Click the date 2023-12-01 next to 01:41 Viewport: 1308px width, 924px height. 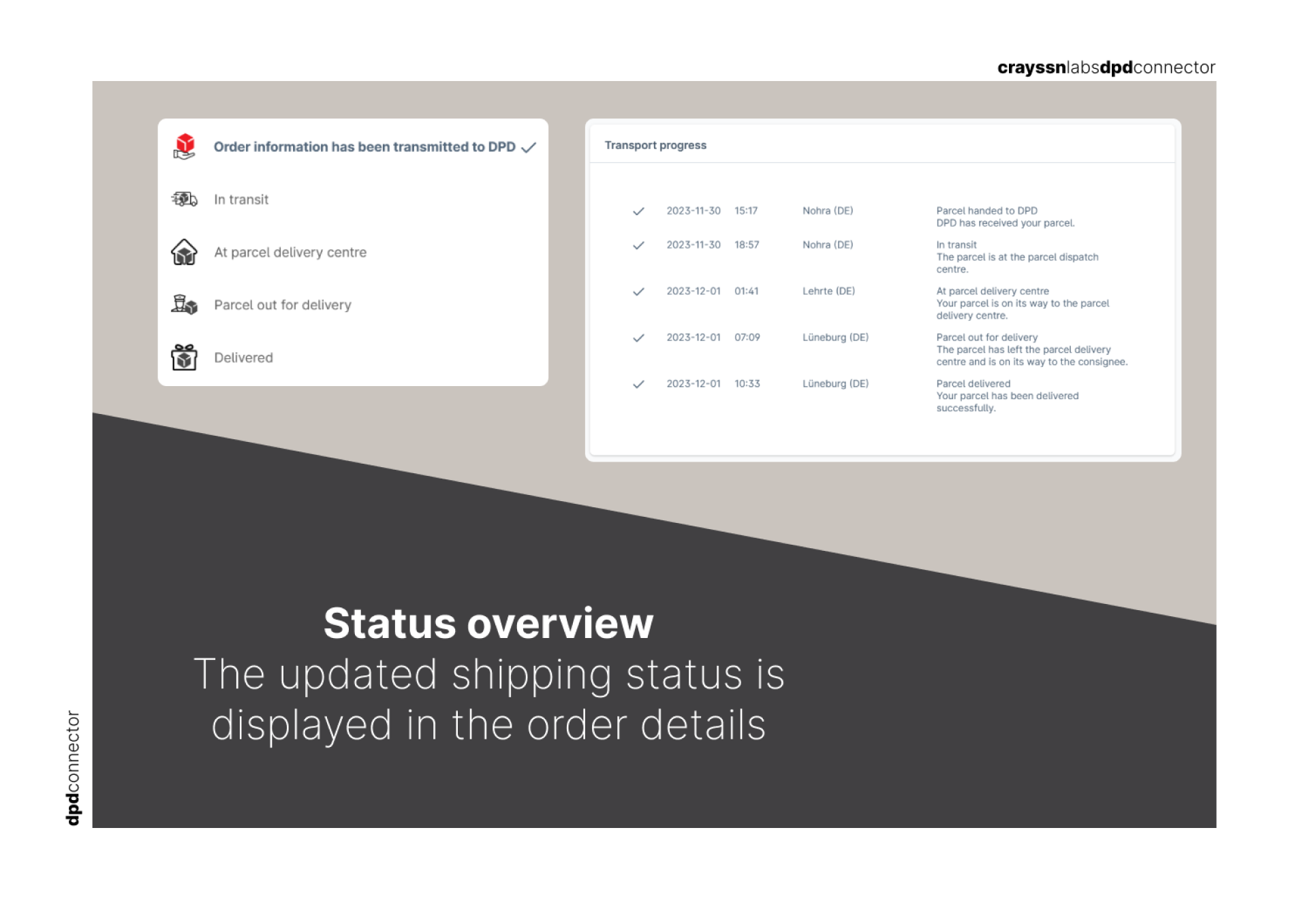(694, 291)
